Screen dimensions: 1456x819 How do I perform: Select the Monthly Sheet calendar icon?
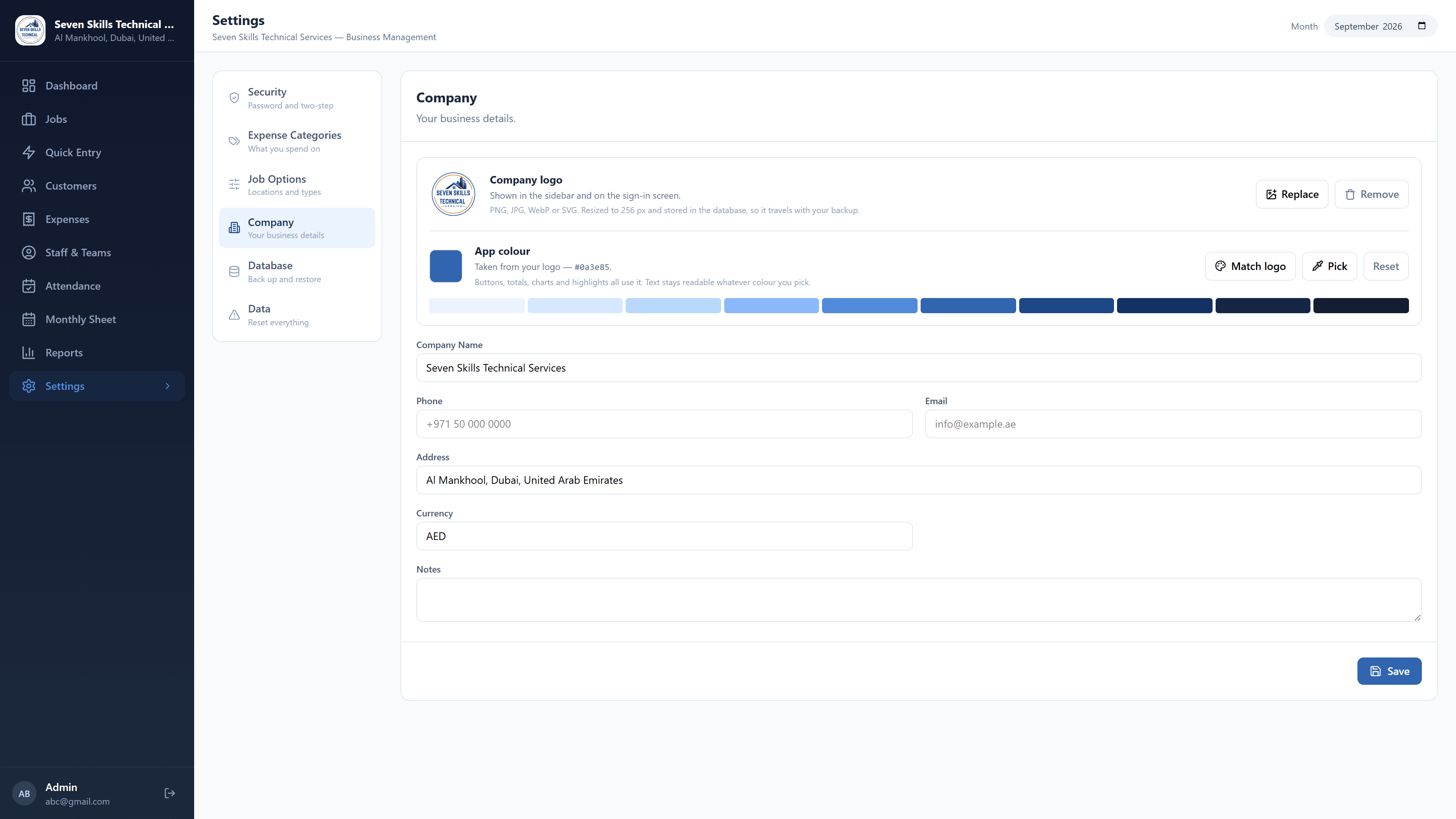tap(29, 319)
